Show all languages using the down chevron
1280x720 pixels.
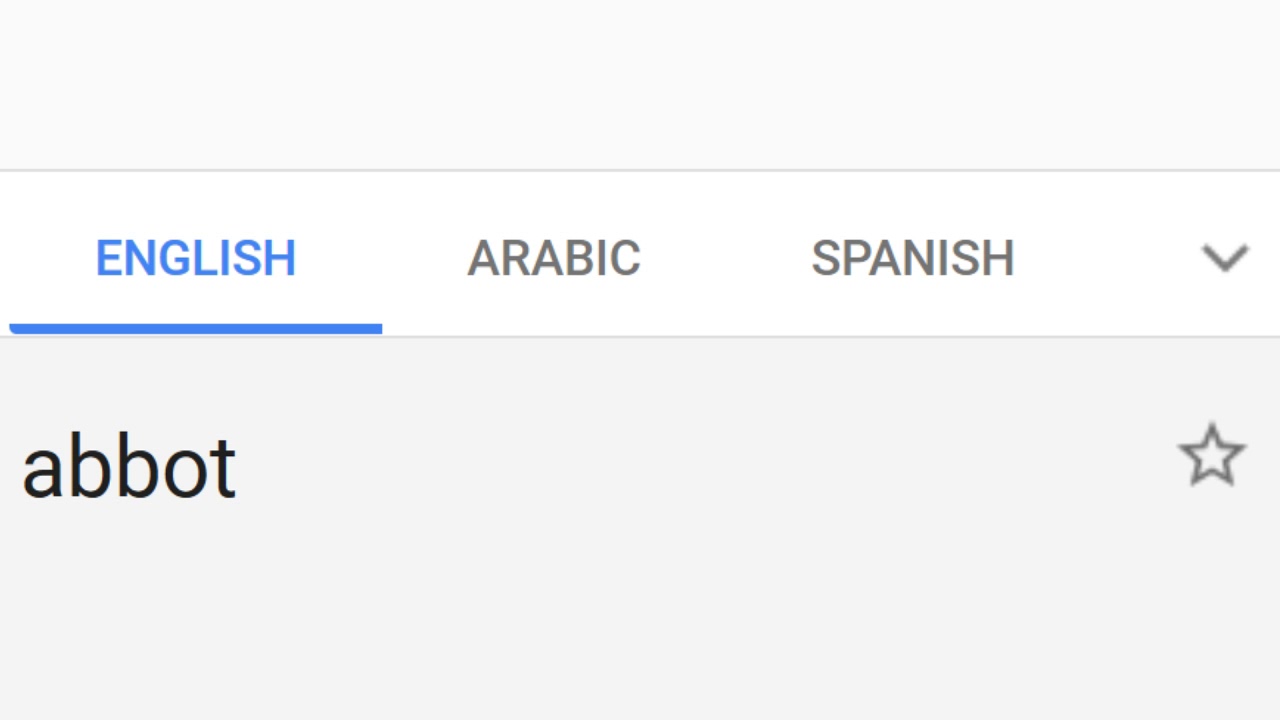(1224, 258)
